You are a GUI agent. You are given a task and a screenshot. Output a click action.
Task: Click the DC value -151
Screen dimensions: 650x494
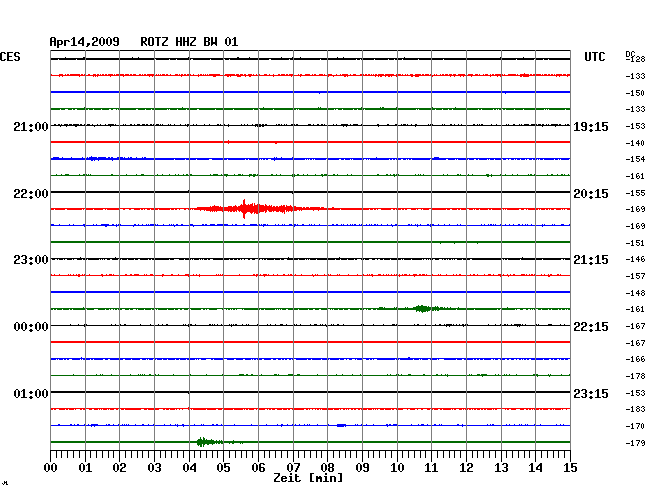coord(635,243)
